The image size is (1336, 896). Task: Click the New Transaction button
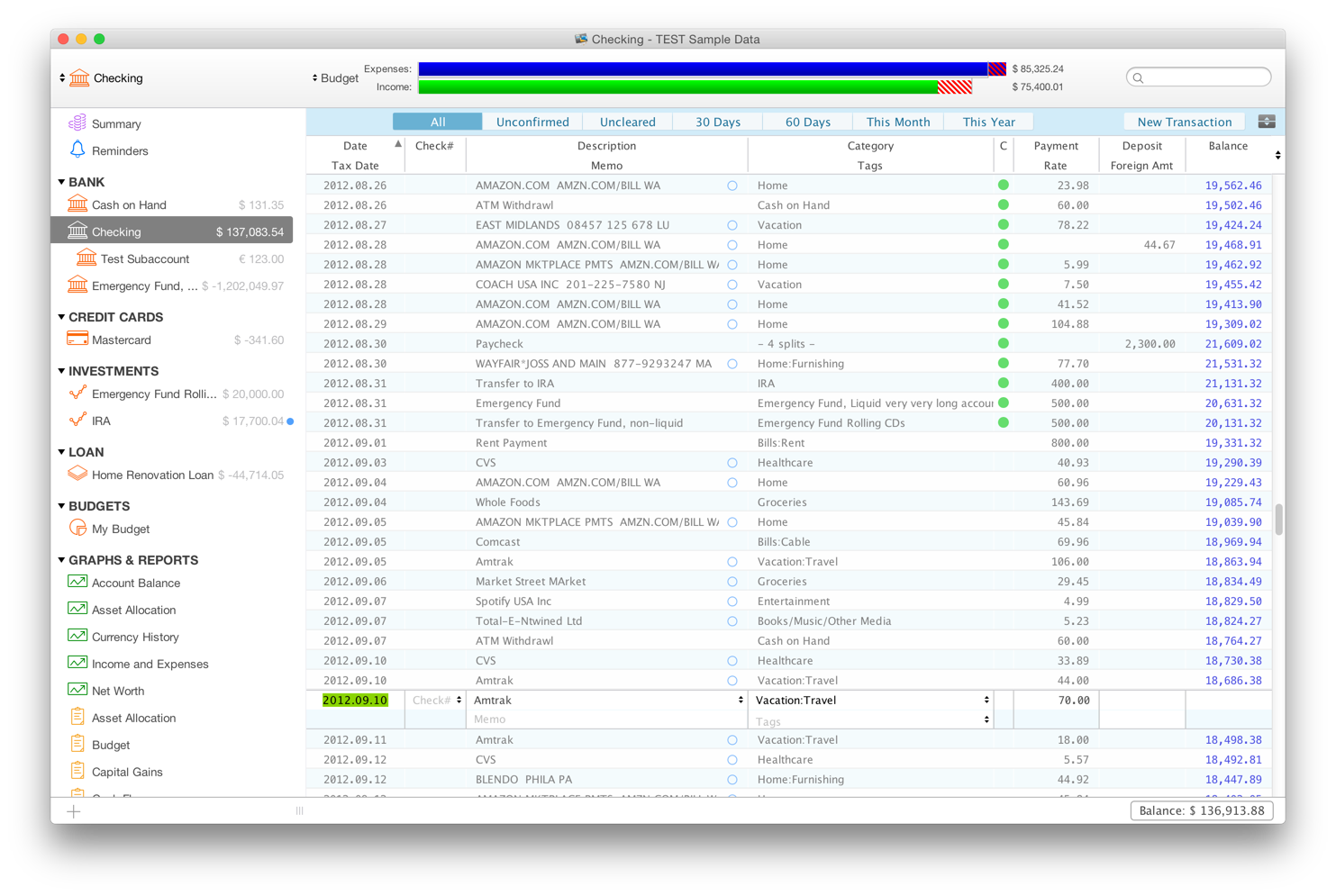tap(1184, 121)
